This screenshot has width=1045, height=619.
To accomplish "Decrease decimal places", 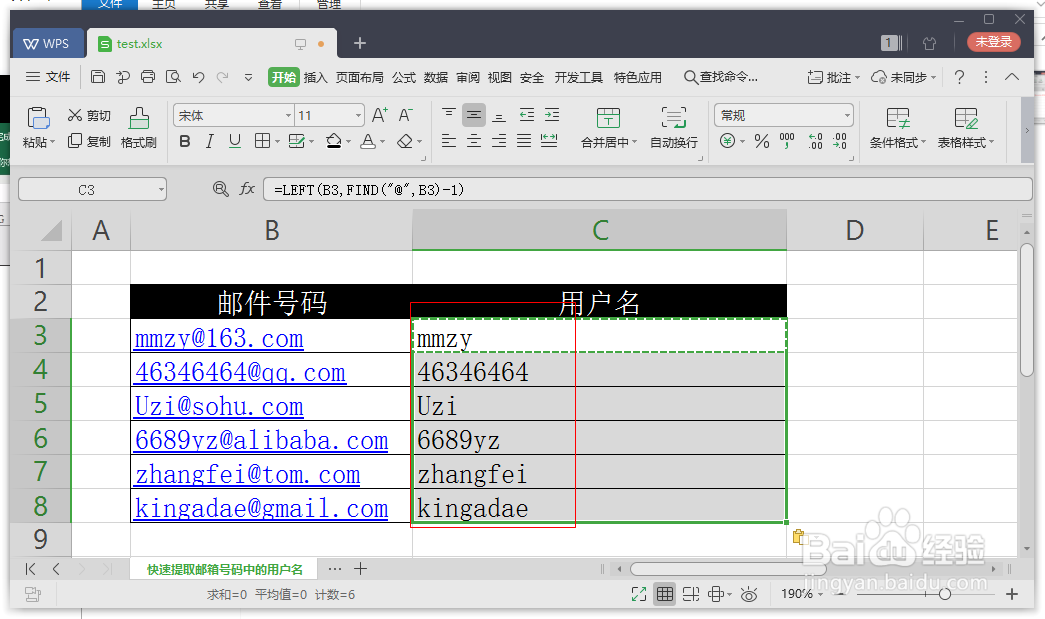I will pyautogui.click(x=840, y=141).
